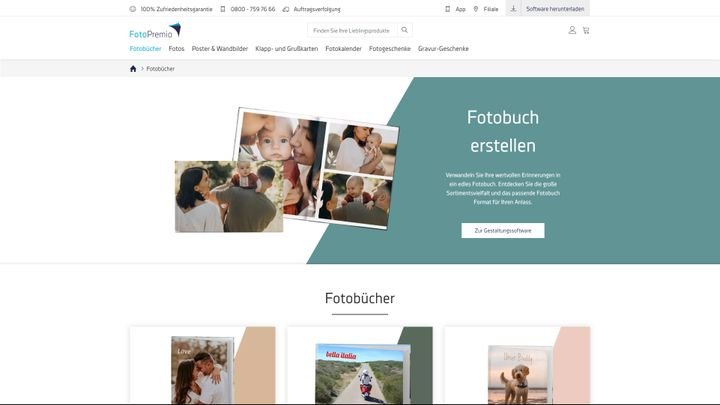The width and height of the screenshot is (720, 405).
Task: Click the satisfaction guarantee smiley icon
Action: click(133, 9)
